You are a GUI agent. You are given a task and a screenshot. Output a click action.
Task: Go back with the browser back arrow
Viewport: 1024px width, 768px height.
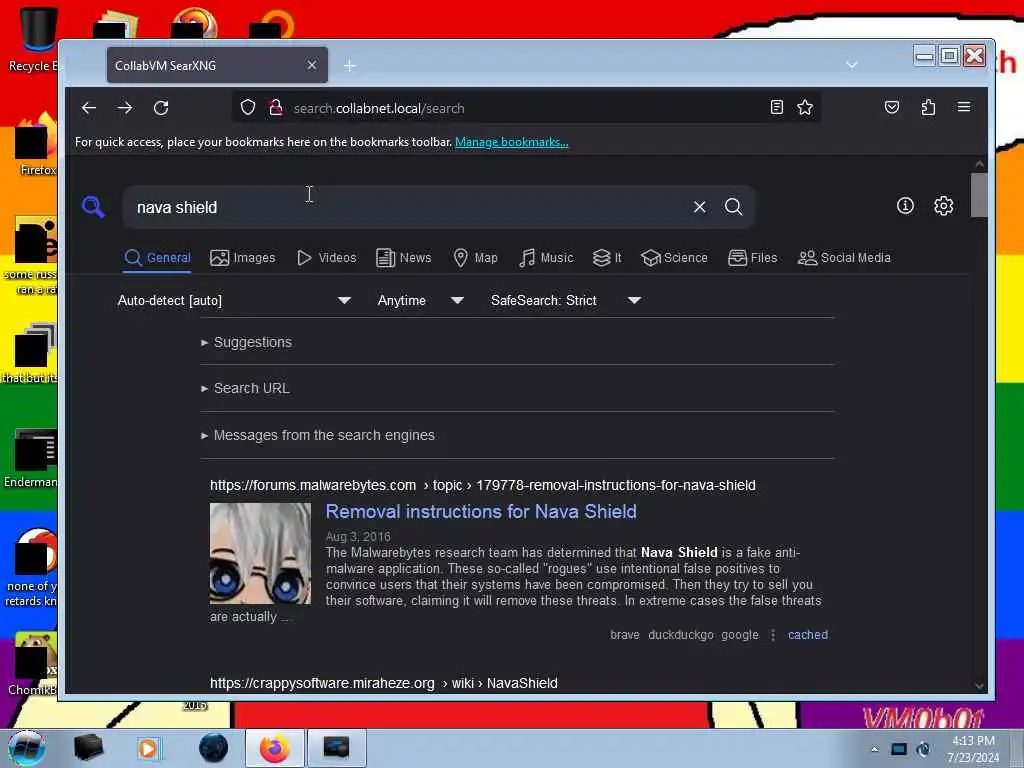89,108
